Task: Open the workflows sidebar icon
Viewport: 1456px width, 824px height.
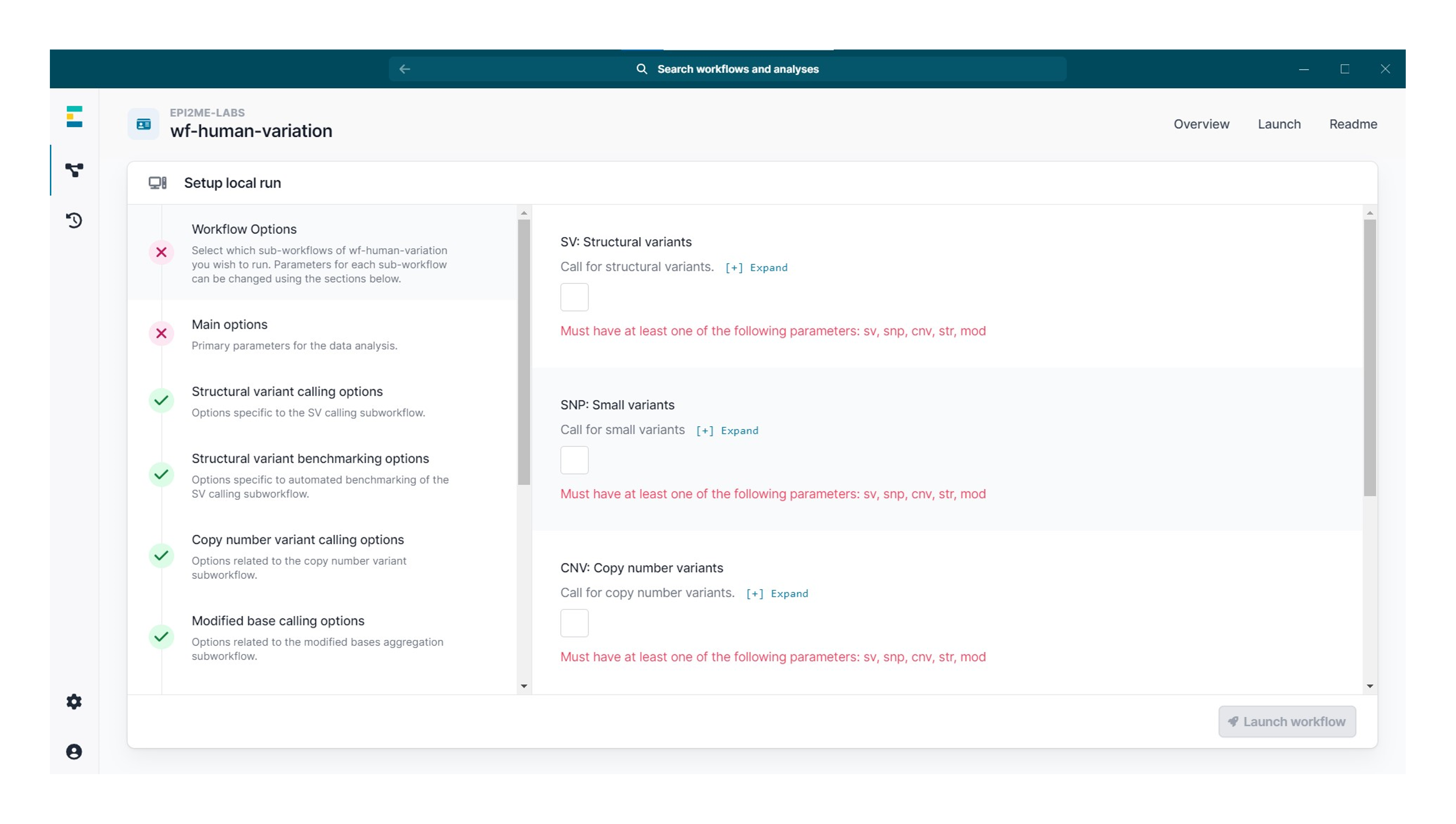Action: point(74,170)
